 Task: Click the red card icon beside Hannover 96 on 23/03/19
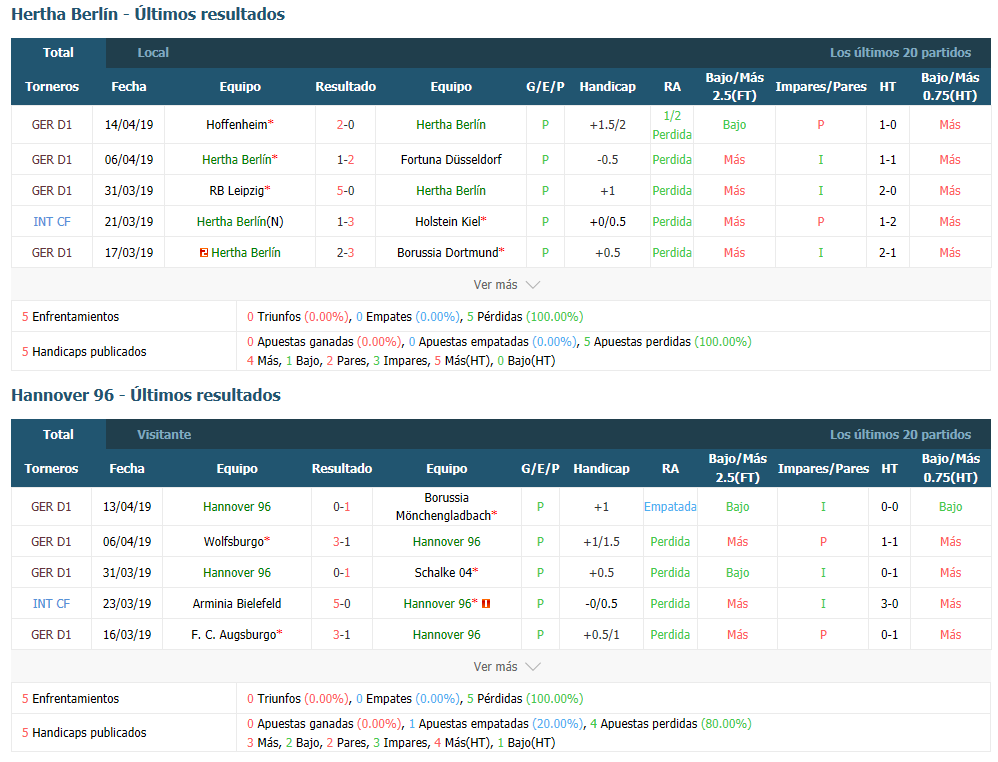coord(486,603)
